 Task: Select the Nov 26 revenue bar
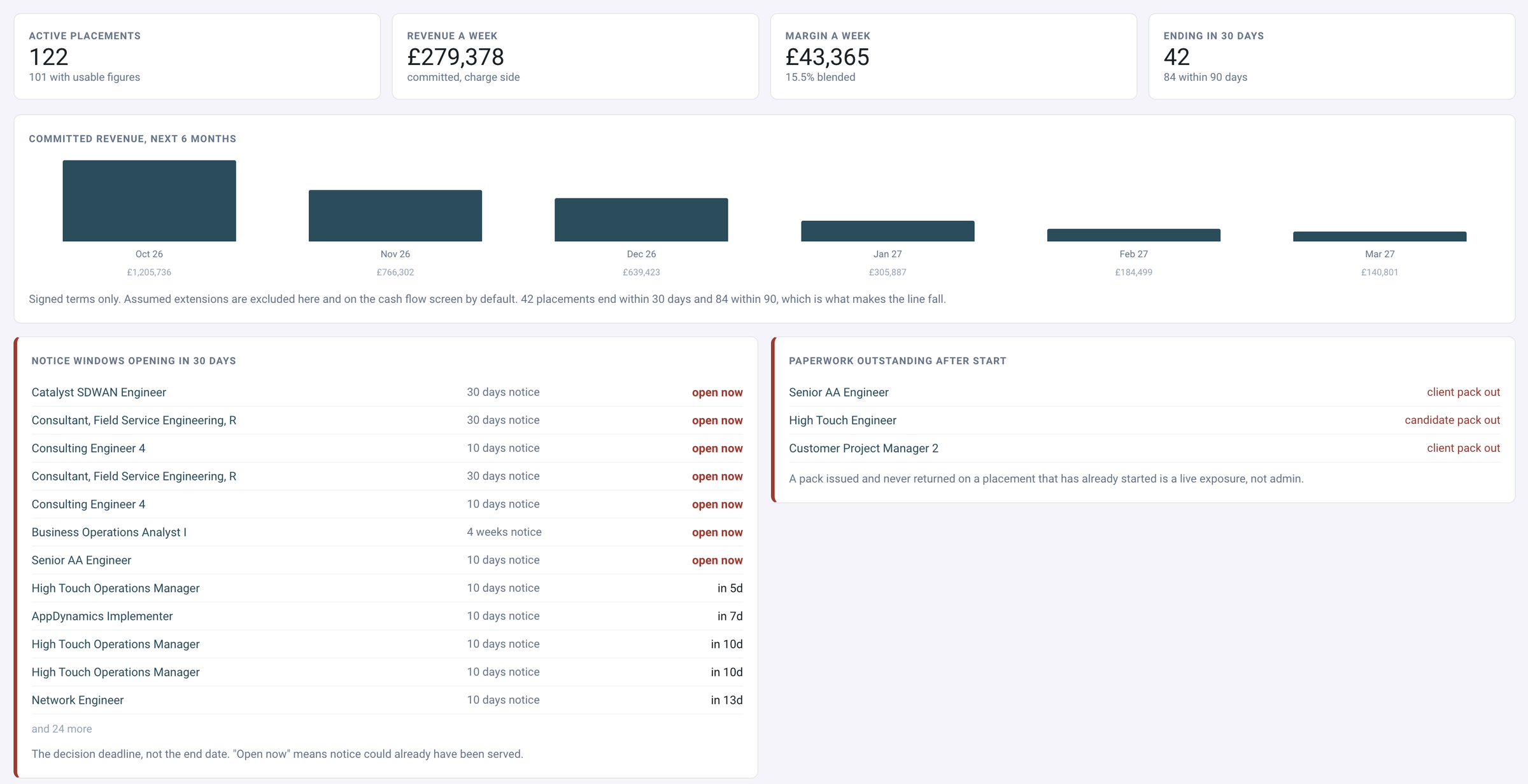[395, 216]
